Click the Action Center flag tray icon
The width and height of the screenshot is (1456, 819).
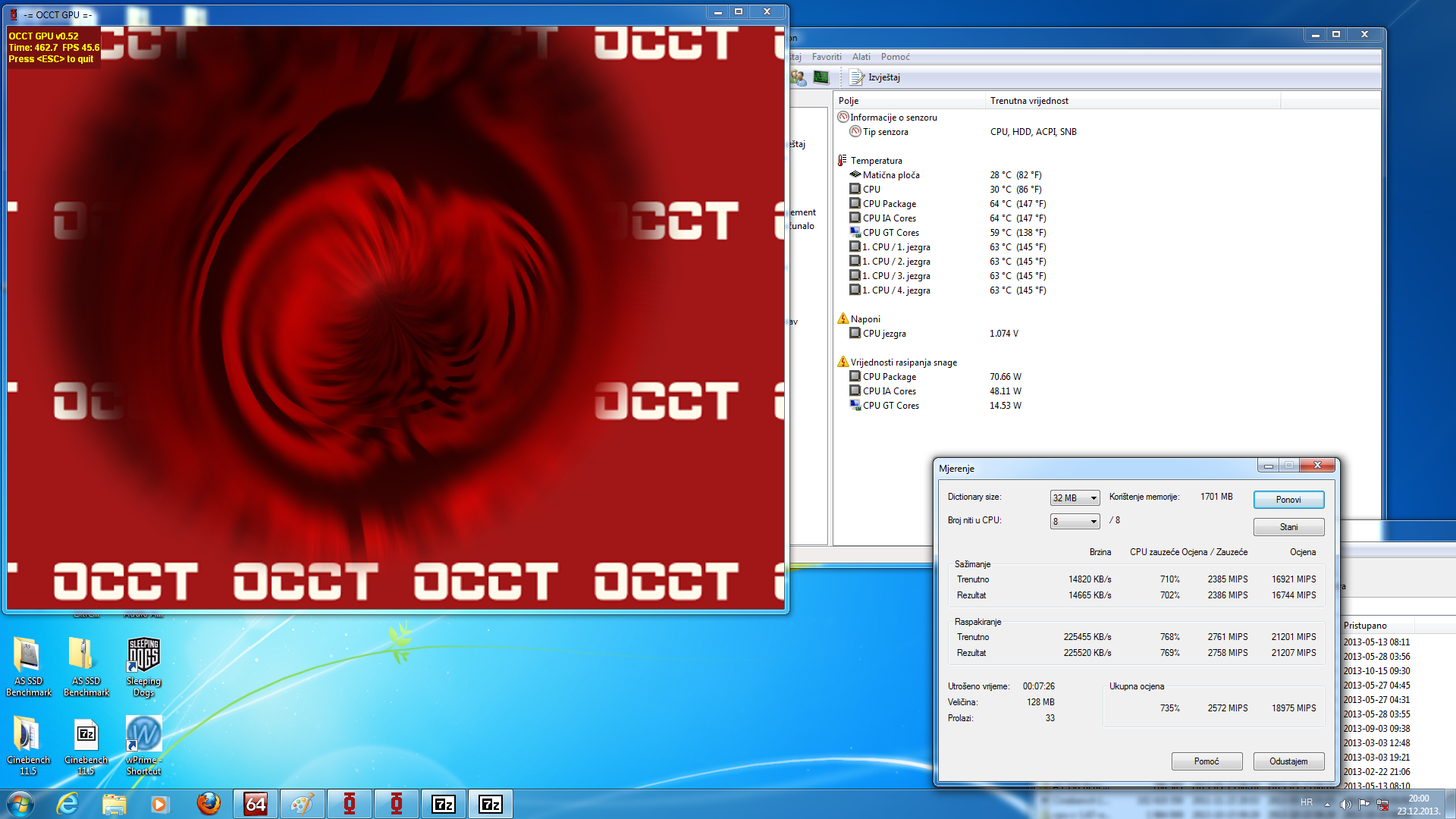click(x=1364, y=804)
